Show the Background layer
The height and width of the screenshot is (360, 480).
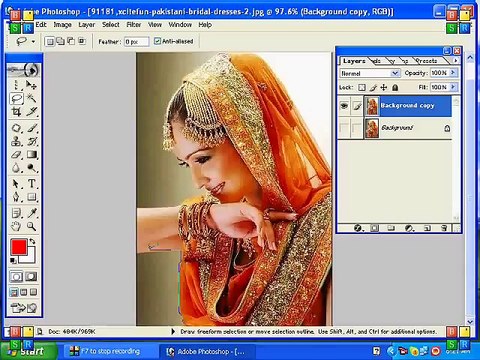[344, 128]
